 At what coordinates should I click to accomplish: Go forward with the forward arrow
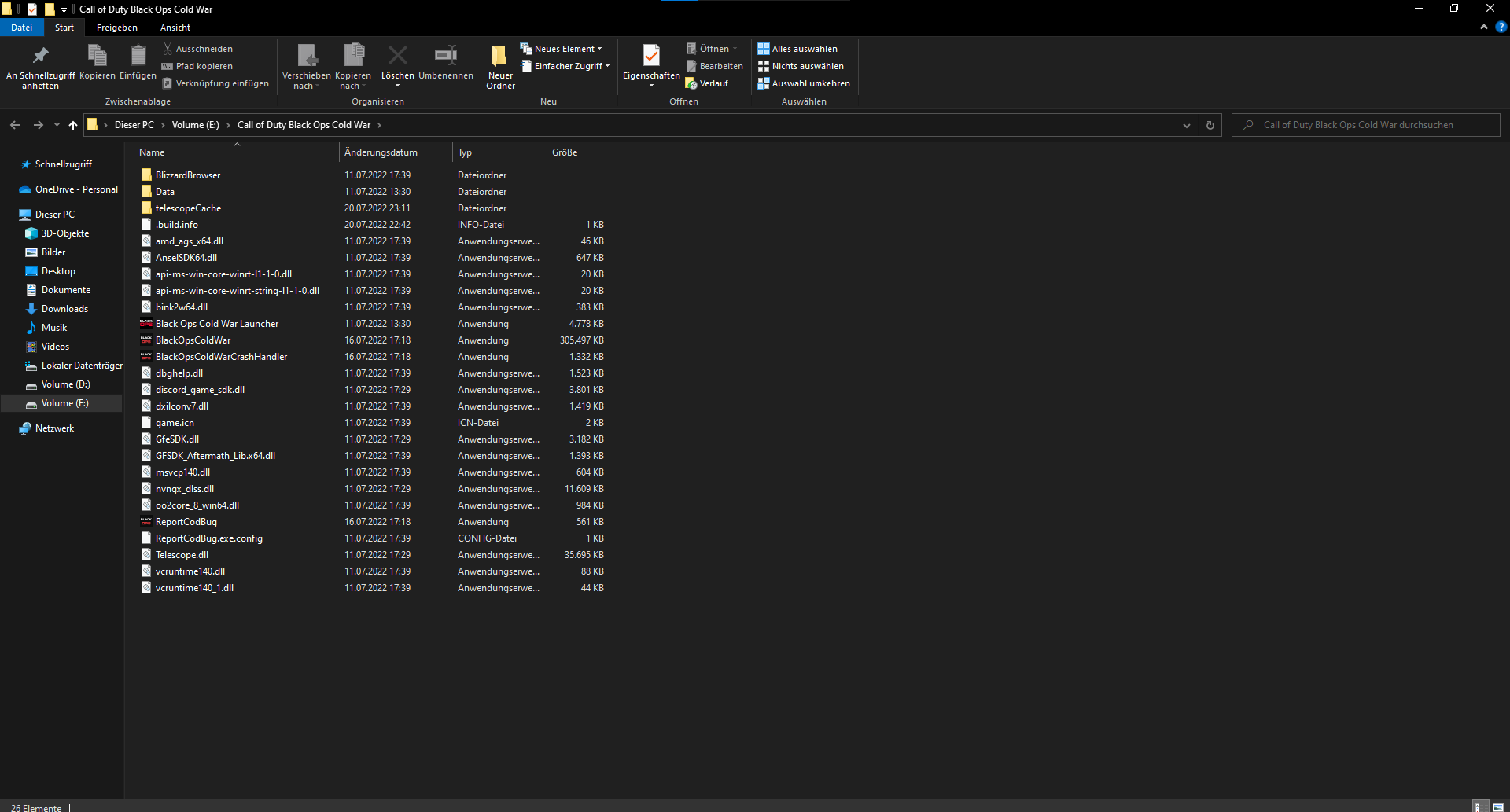[x=38, y=125]
